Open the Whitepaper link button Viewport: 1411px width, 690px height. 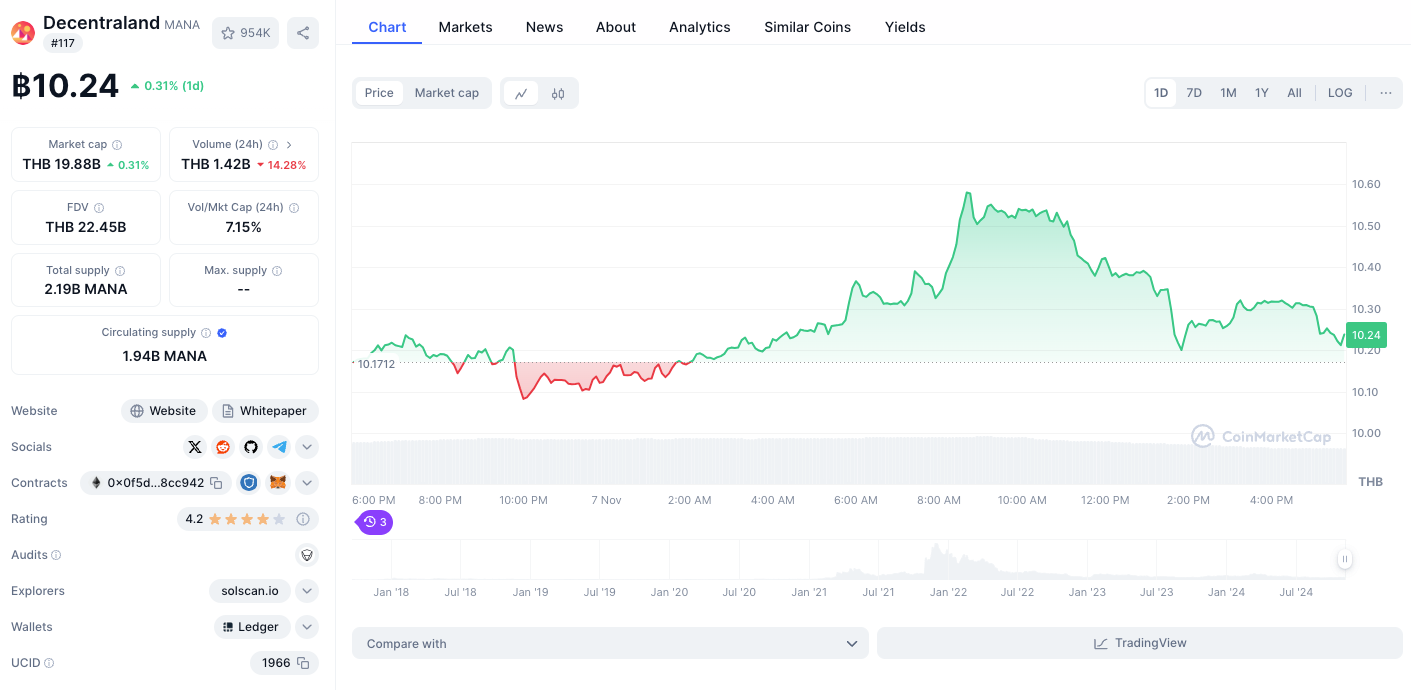tap(265, 411)
